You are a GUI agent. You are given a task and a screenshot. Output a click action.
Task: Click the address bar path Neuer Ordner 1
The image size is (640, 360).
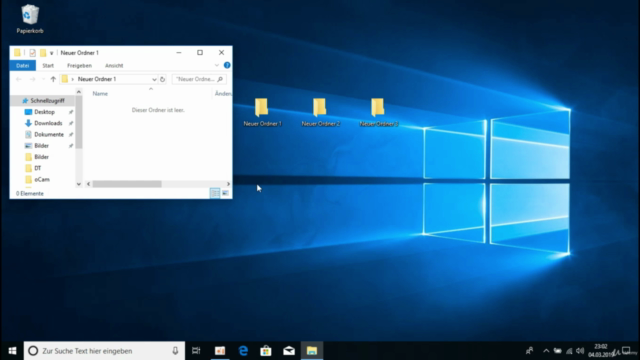(x=97, y=79)
